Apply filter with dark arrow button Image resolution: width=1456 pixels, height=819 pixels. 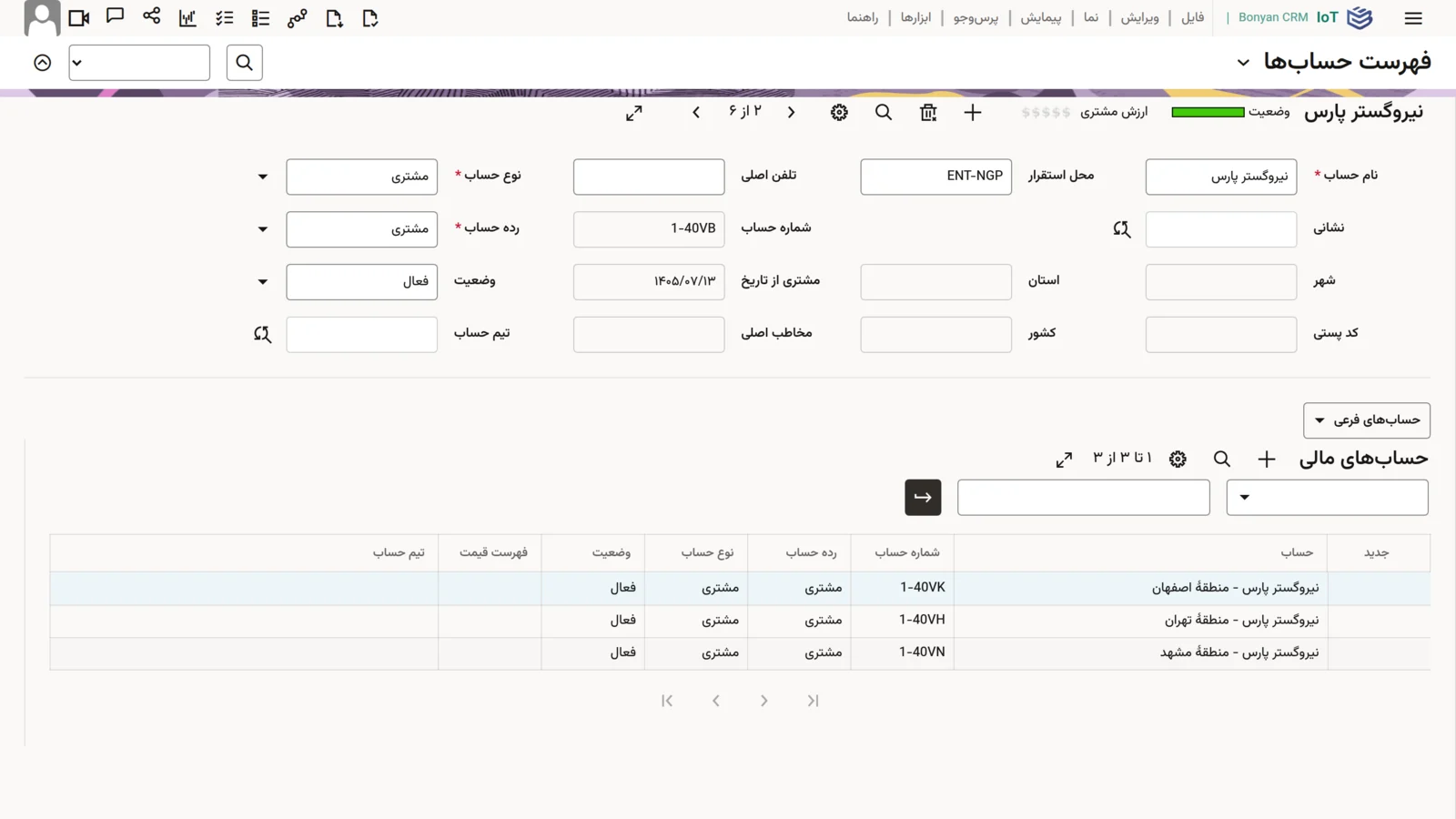click(x=923, y=498)
